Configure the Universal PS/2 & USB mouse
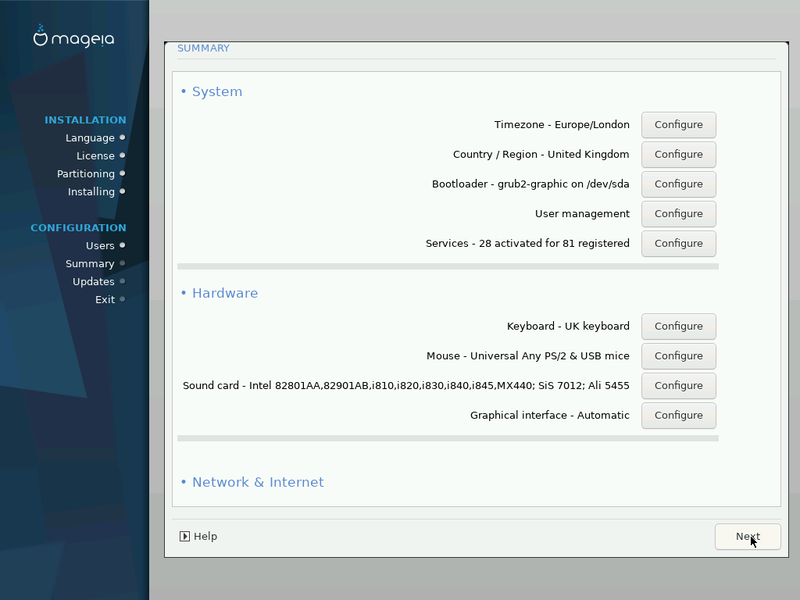 [x=678, y=356]
